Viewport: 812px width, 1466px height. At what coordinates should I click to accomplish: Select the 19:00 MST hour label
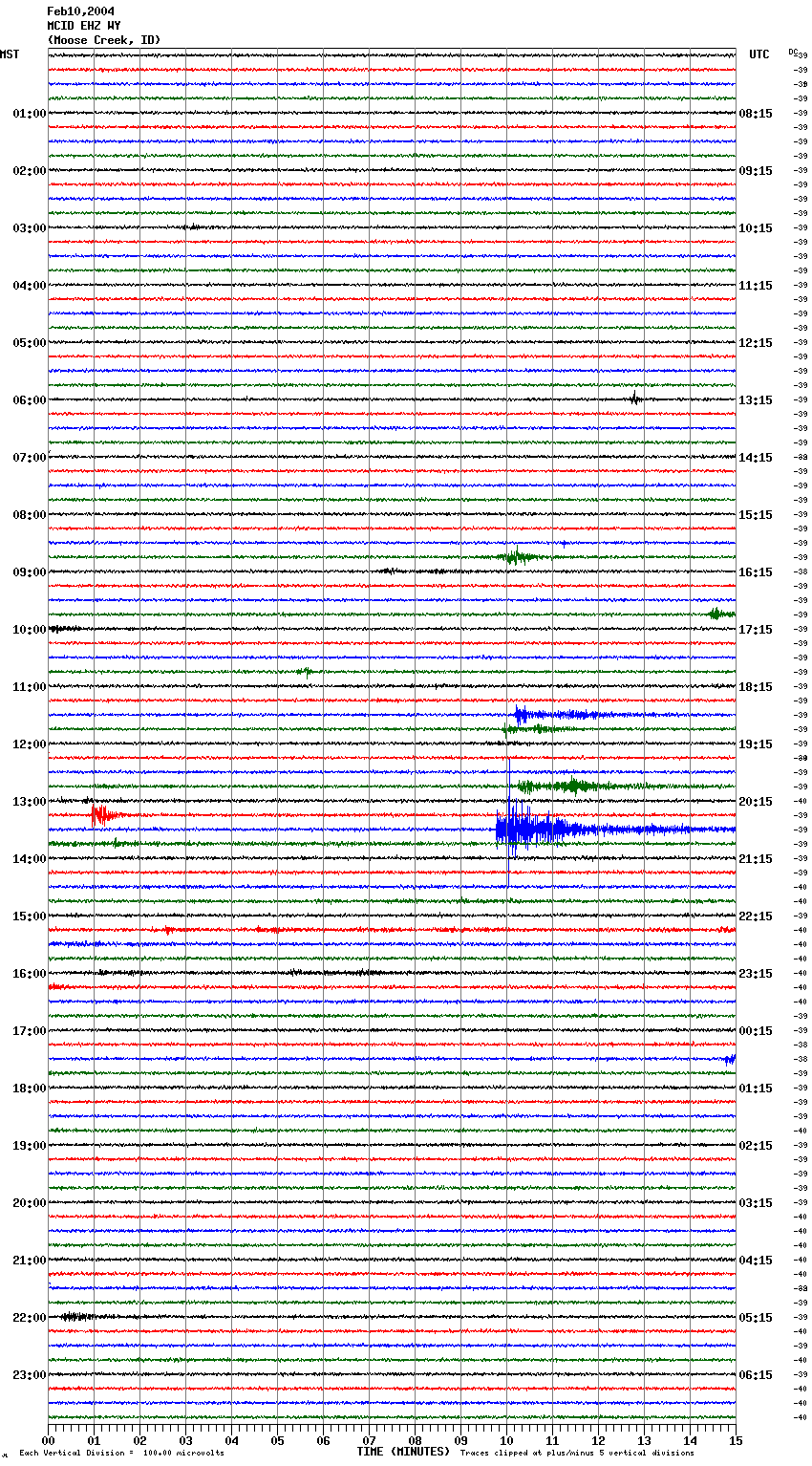point(30,1146)
